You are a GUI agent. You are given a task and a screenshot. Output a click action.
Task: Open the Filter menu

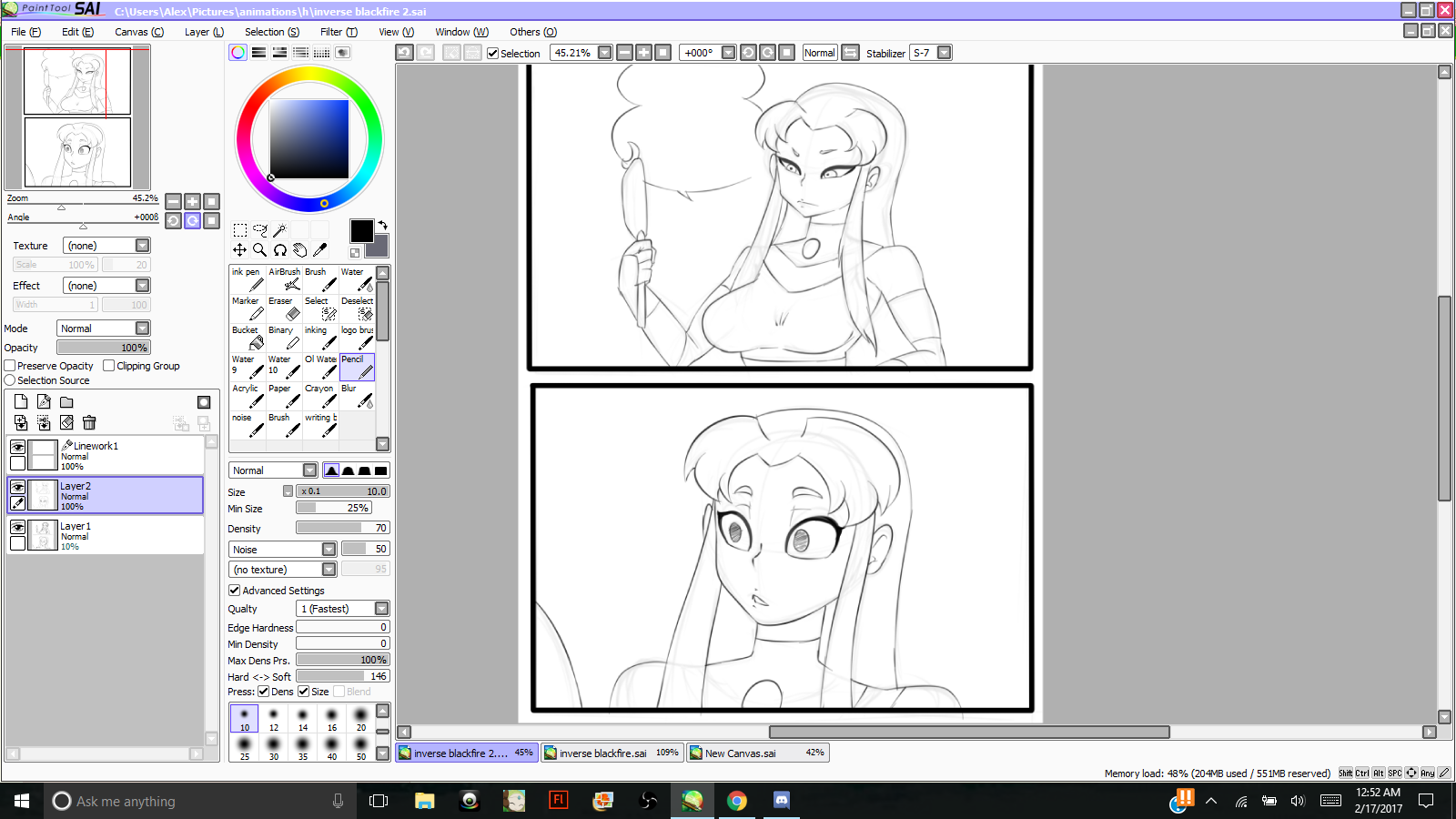[338, 32]
